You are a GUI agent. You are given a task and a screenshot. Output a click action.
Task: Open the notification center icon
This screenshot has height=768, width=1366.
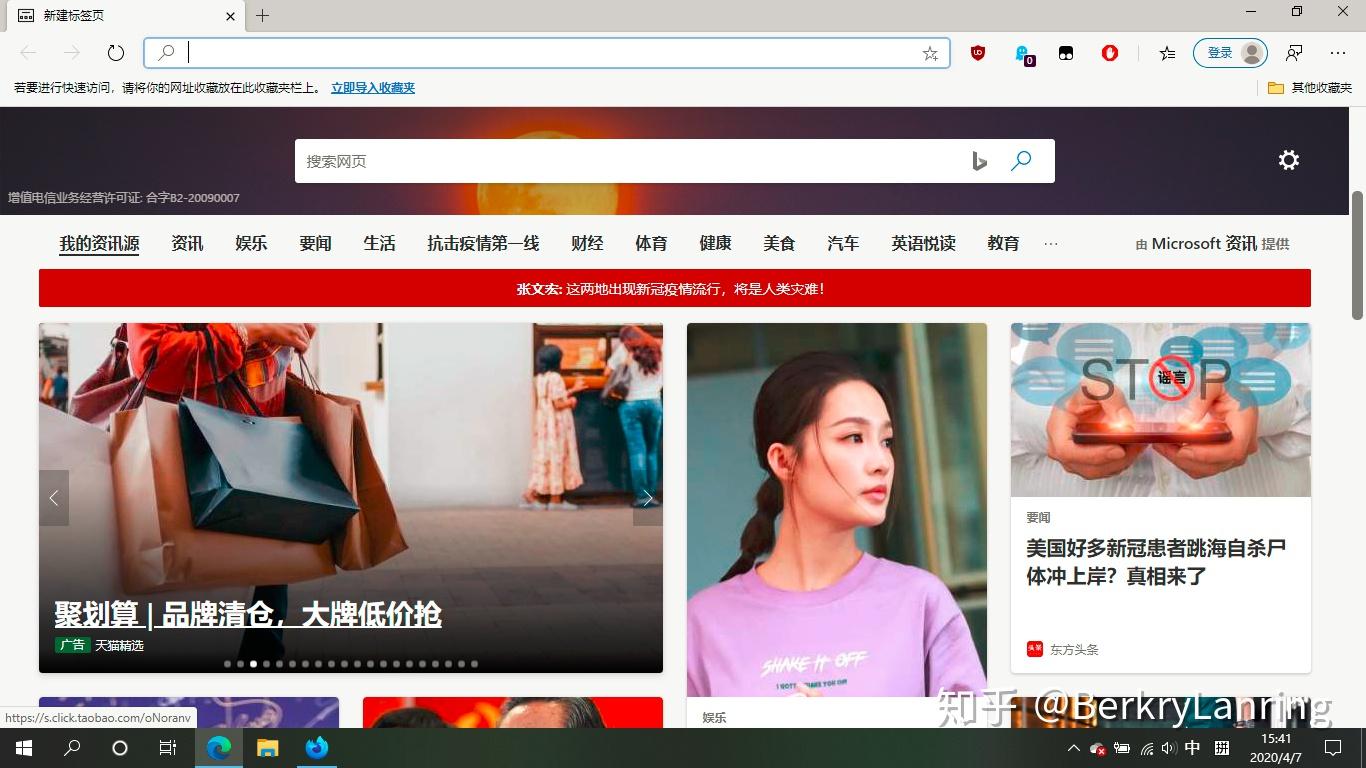click(1333, 748)
